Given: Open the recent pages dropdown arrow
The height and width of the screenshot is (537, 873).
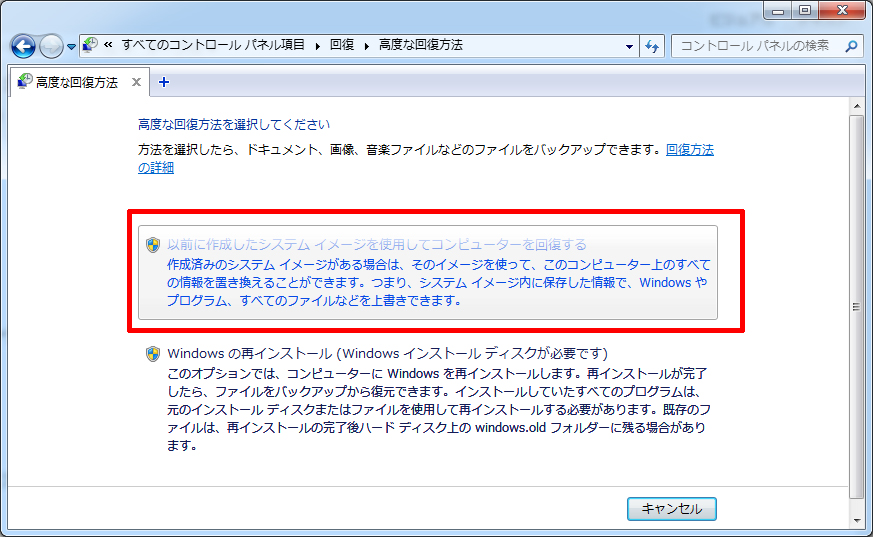Looking at the screenshot, I should coord(72,47).
